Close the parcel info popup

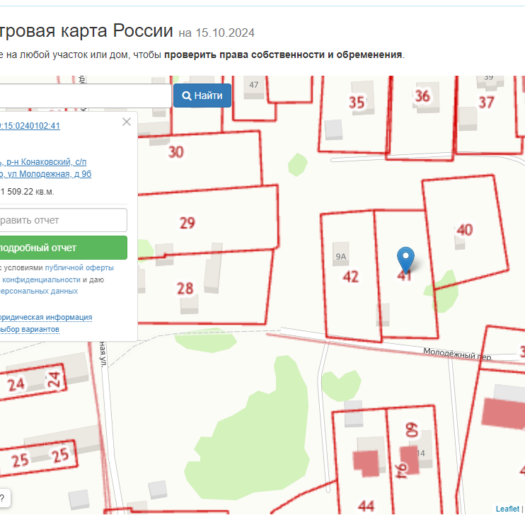click(127, 122)
